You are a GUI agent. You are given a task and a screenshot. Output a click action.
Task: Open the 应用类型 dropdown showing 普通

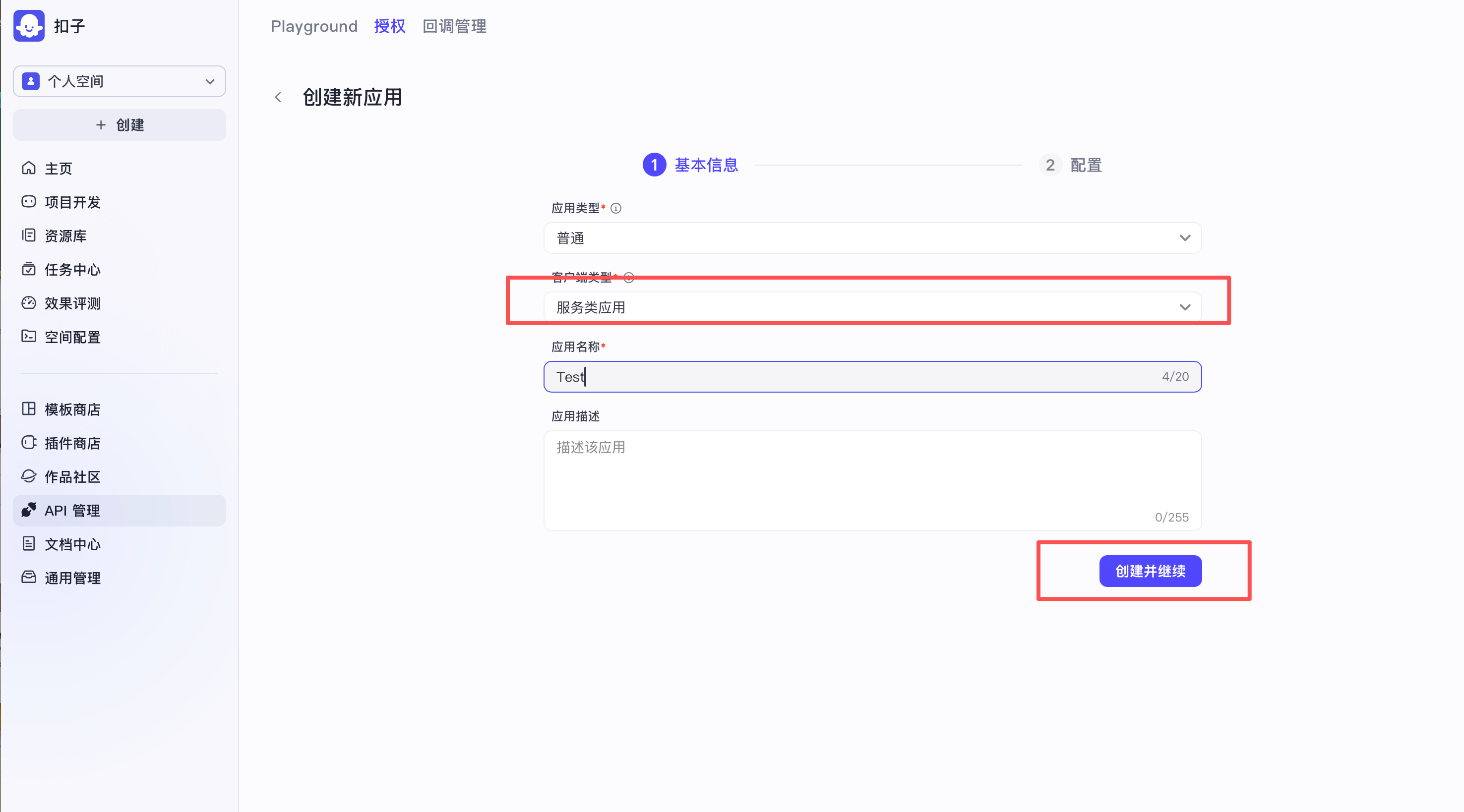[x=872, y=238]
